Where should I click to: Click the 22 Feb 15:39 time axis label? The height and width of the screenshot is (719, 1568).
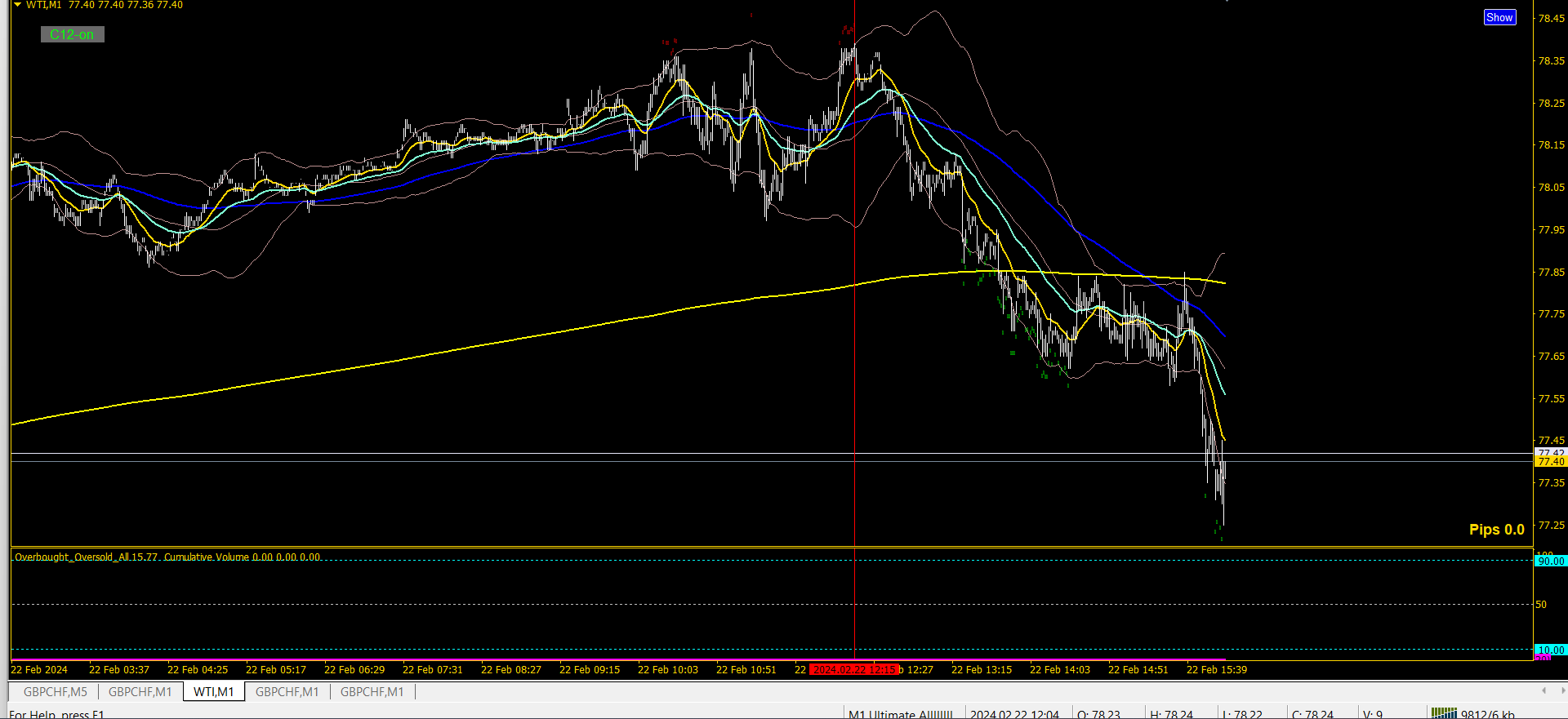click(x=1217, y=669)
